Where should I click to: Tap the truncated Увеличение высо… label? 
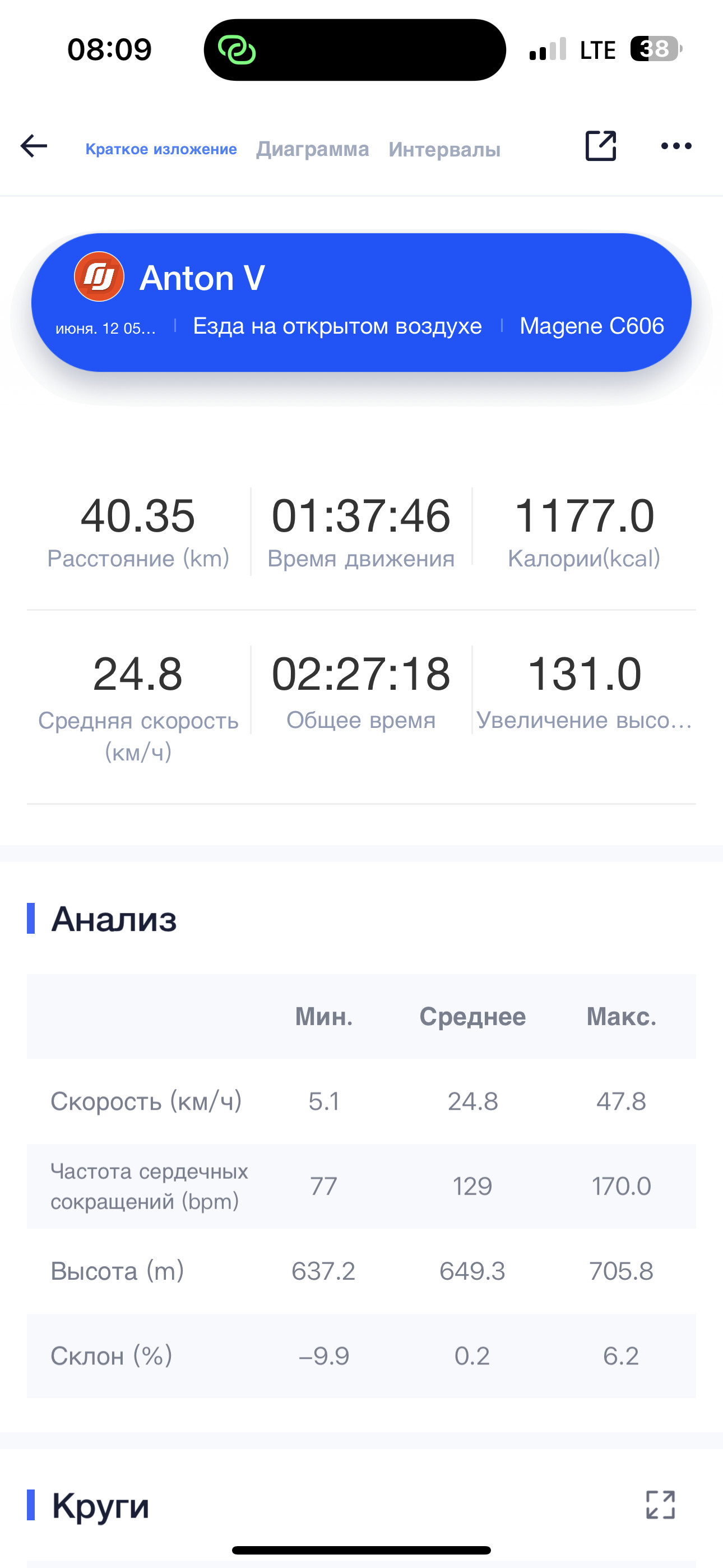pyautogui.click(x=584, y=720)
